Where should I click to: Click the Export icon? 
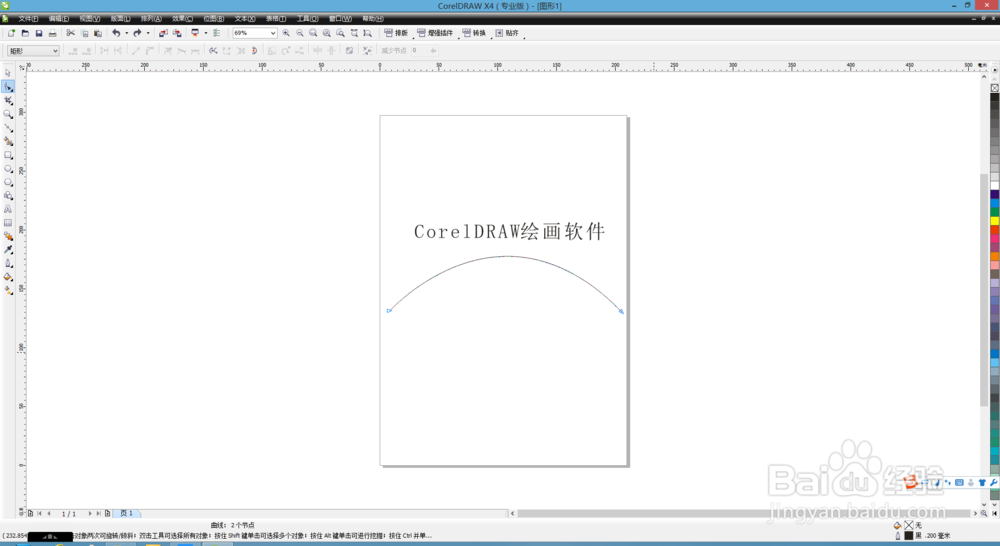coord(177,33)
